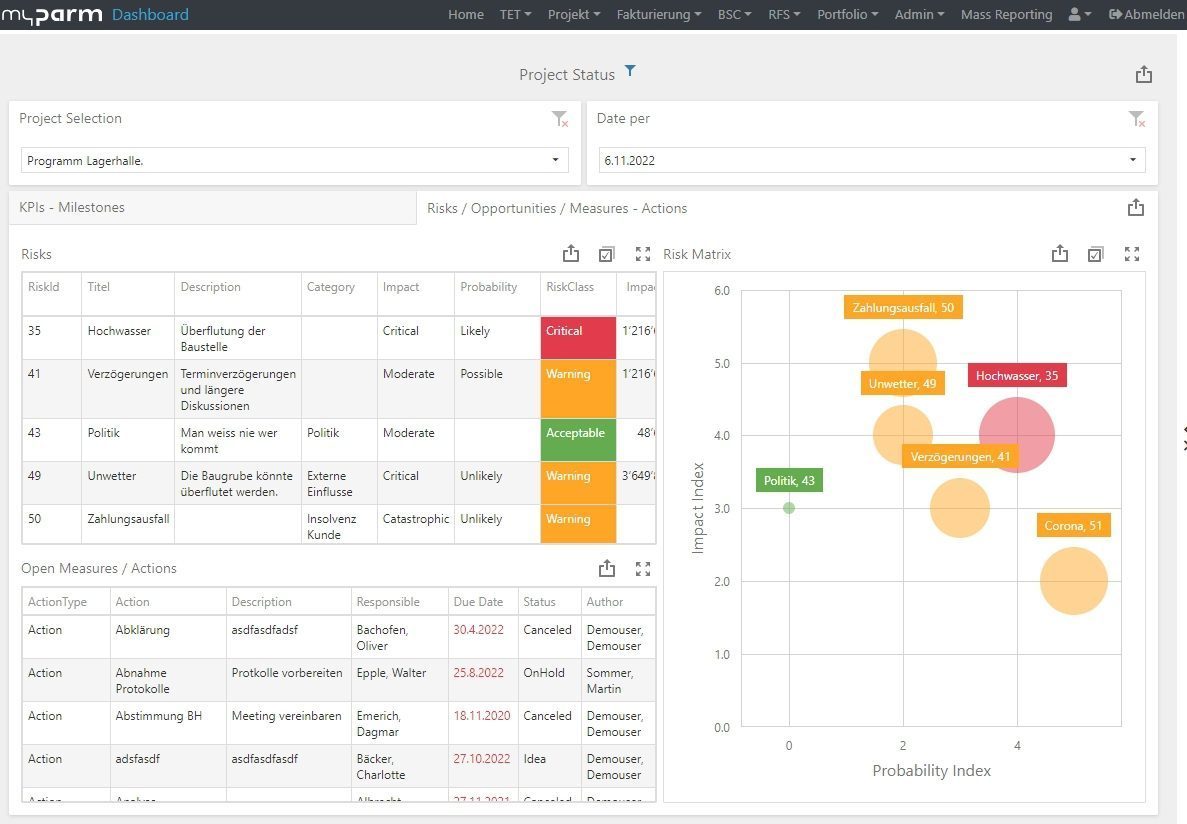Open the Date per dropdown

pos(871,160)
